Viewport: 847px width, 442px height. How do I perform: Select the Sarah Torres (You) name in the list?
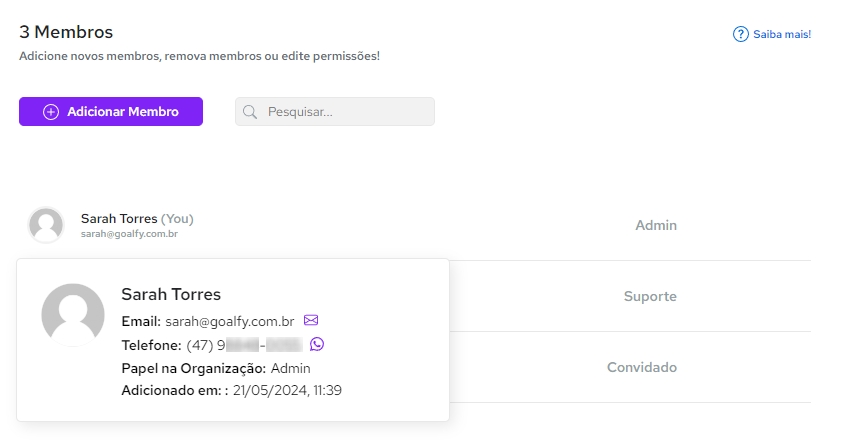pyautogui.click(x=137, y=219)
